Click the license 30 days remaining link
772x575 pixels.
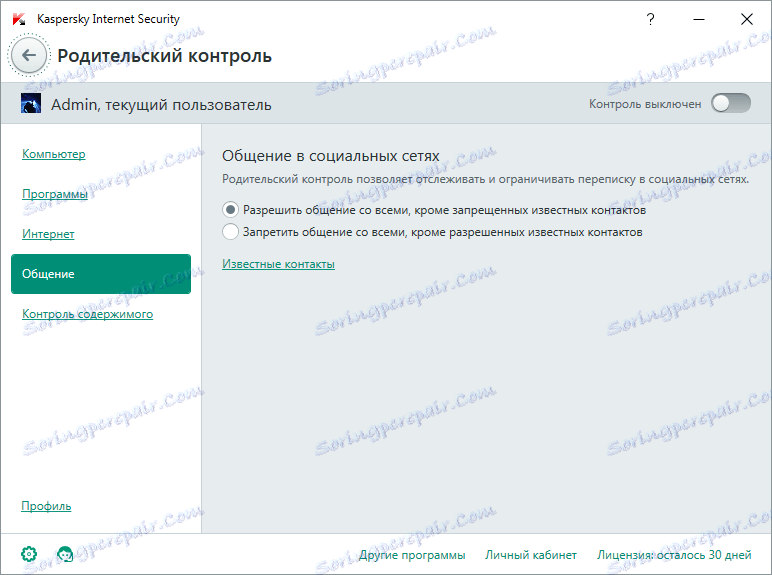click(x=674, y=555)
